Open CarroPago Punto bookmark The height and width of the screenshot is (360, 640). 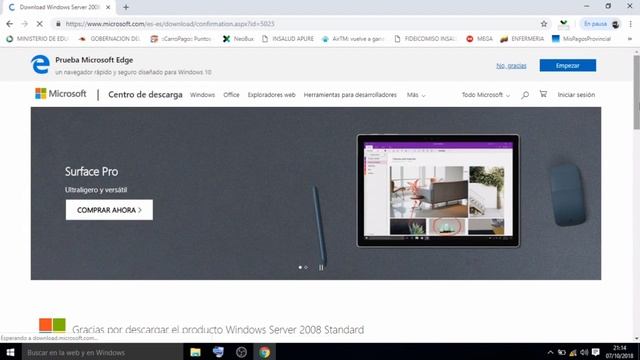click(x=181, y=39)
